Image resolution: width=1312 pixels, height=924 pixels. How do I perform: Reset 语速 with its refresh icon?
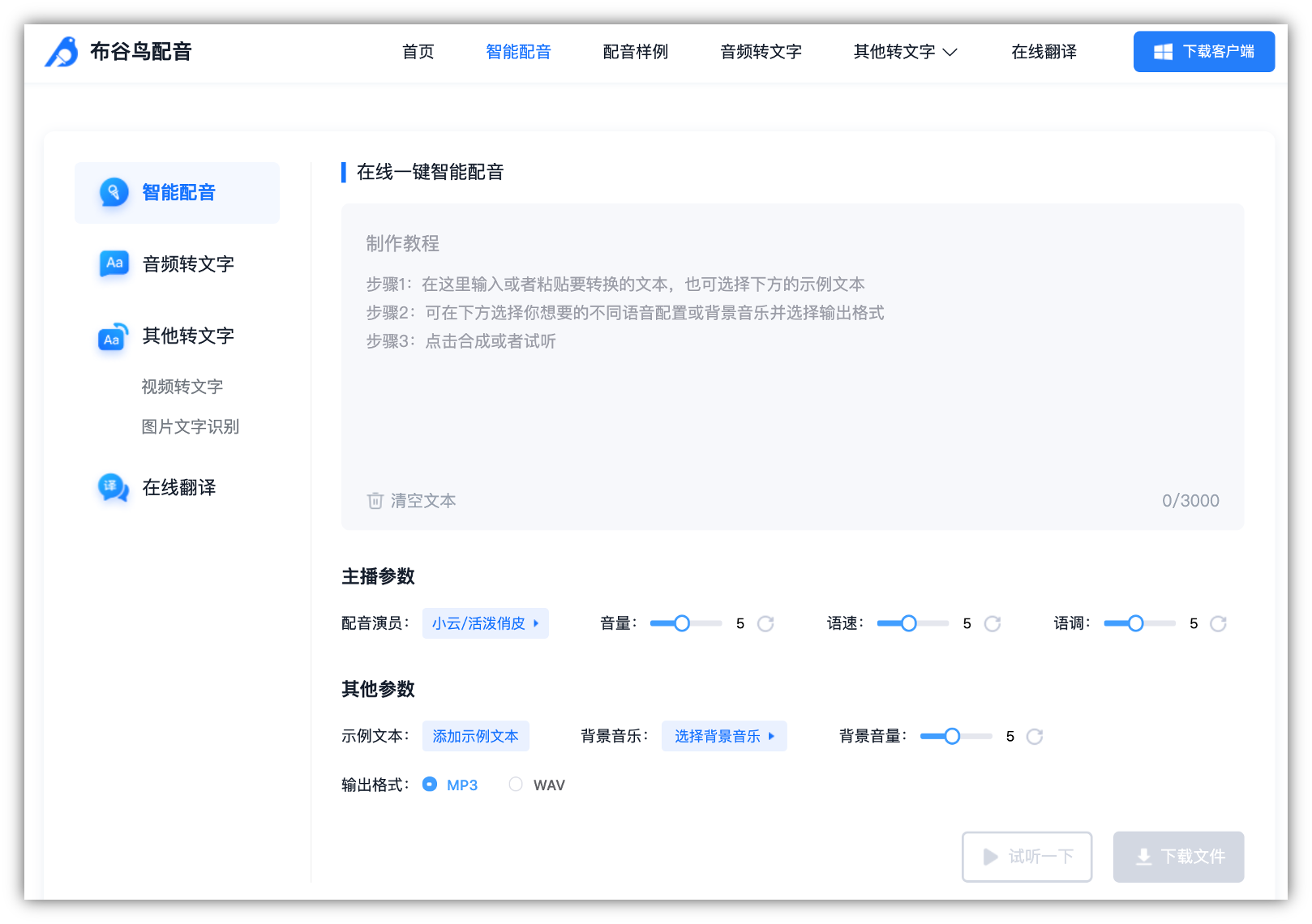pyautogui.click(x=993, y=623)
